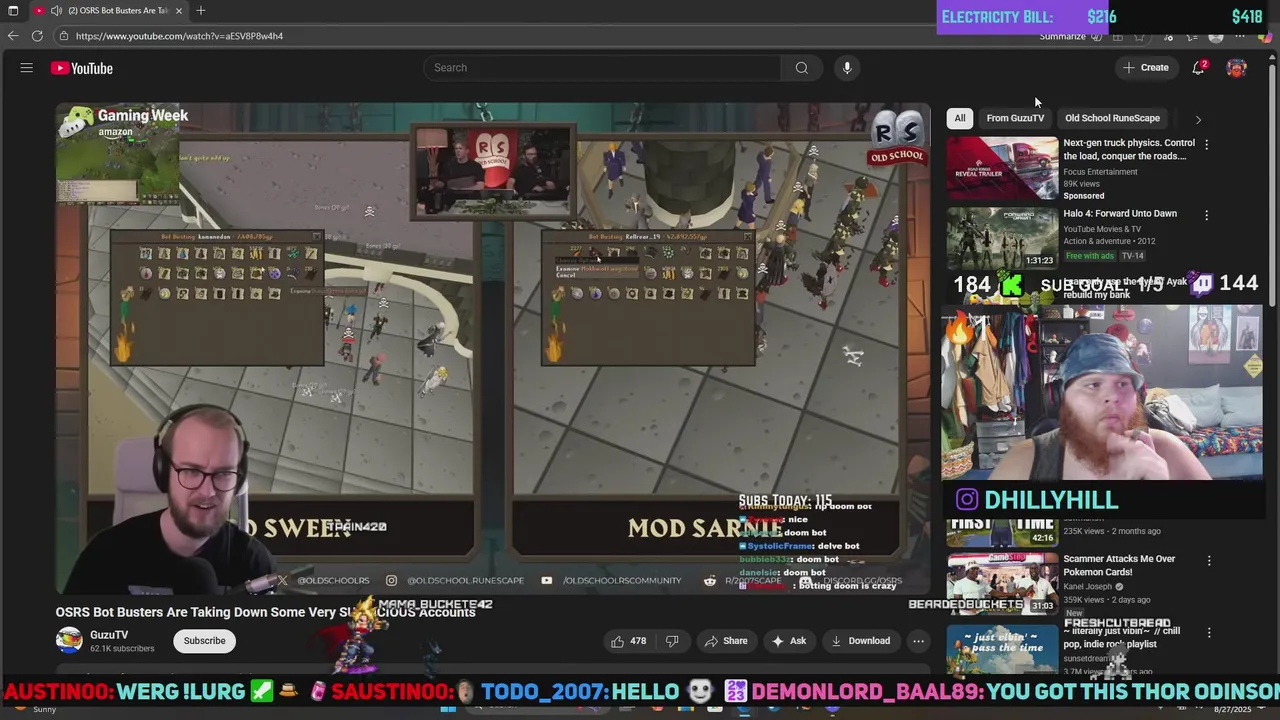Dislike the video
Image resolution: width=1280 pixels, height=720 pixels.
pyautogui.click(x=672, y=641)
